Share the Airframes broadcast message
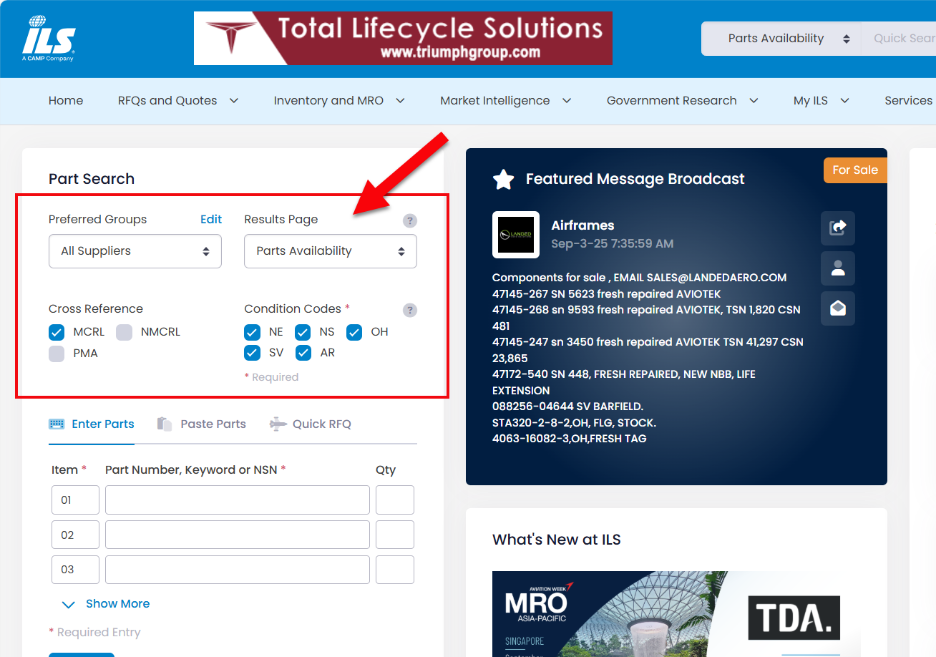Image resolution: width=936 pixels, height=657 pixels. pyautogui.click(x=837, y=228)
